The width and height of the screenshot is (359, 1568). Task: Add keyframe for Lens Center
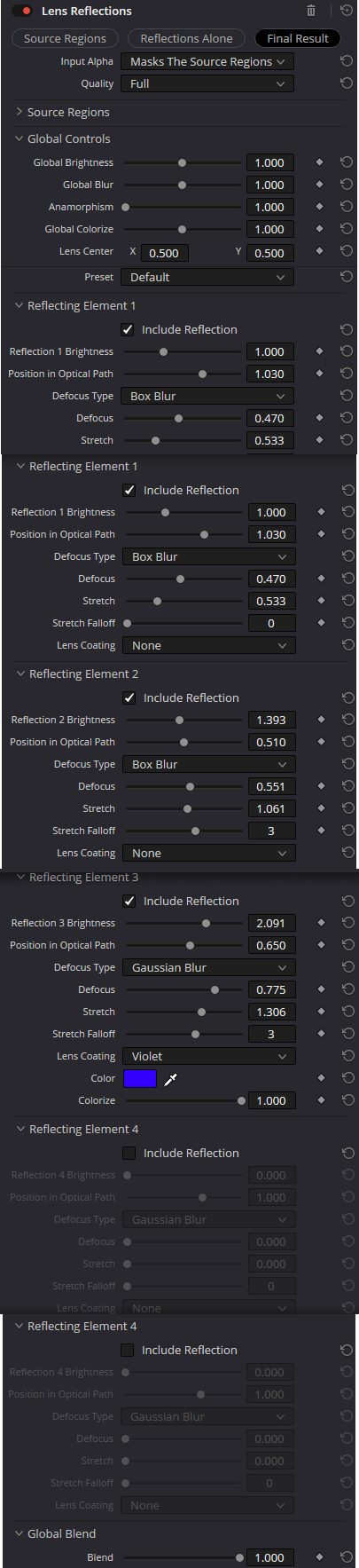coord(319,251)
